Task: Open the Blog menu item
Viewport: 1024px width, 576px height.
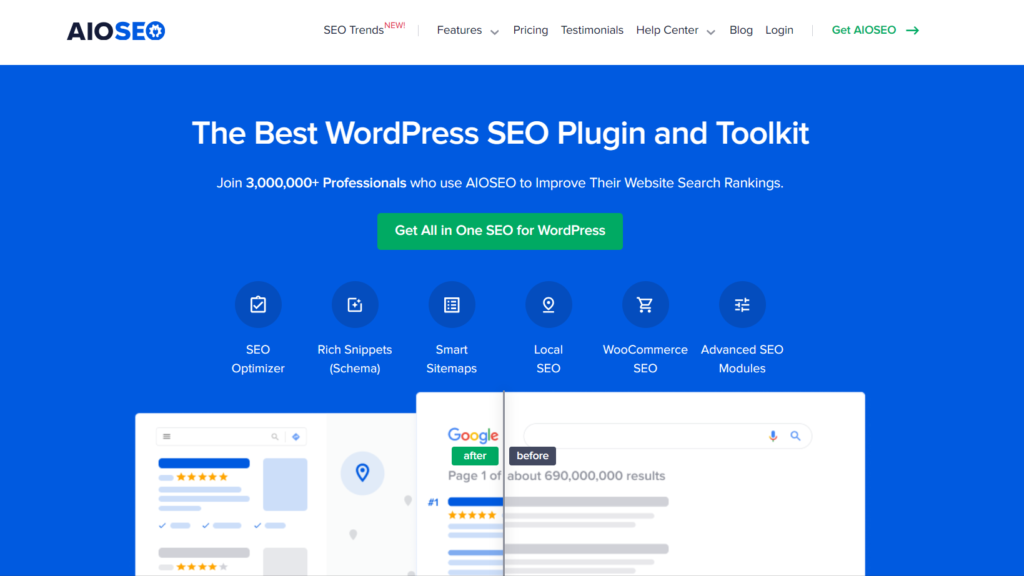Action: [741, 30]
